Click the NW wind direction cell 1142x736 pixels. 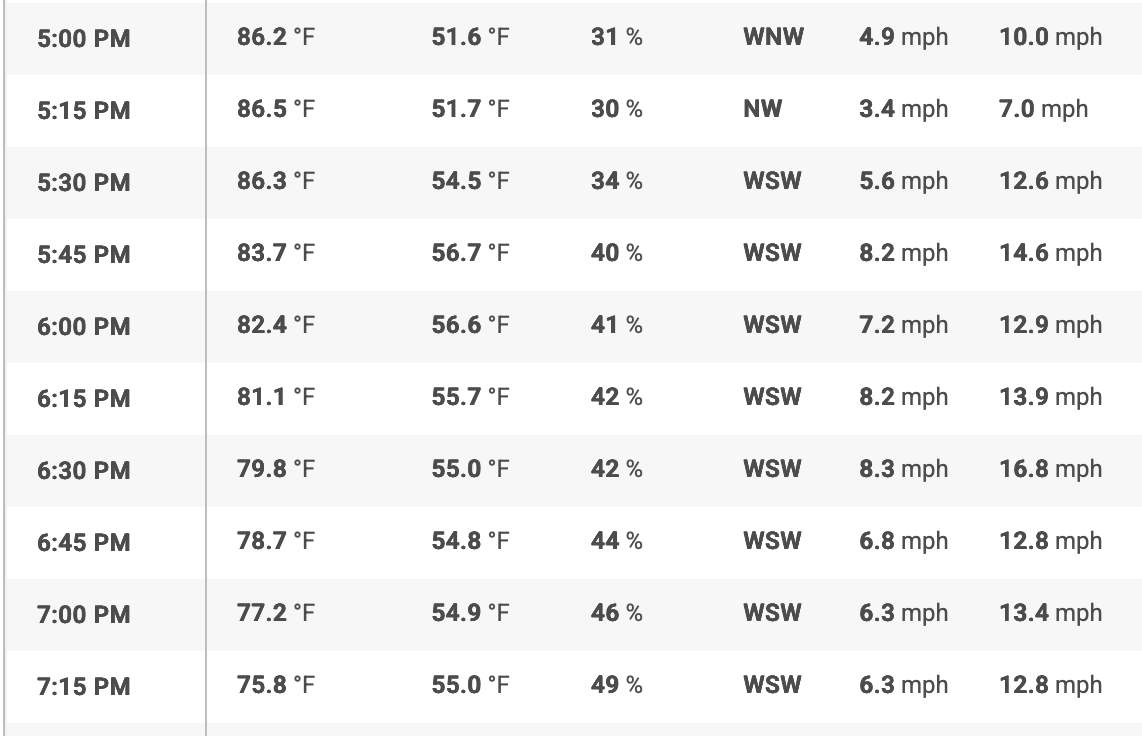763,108
